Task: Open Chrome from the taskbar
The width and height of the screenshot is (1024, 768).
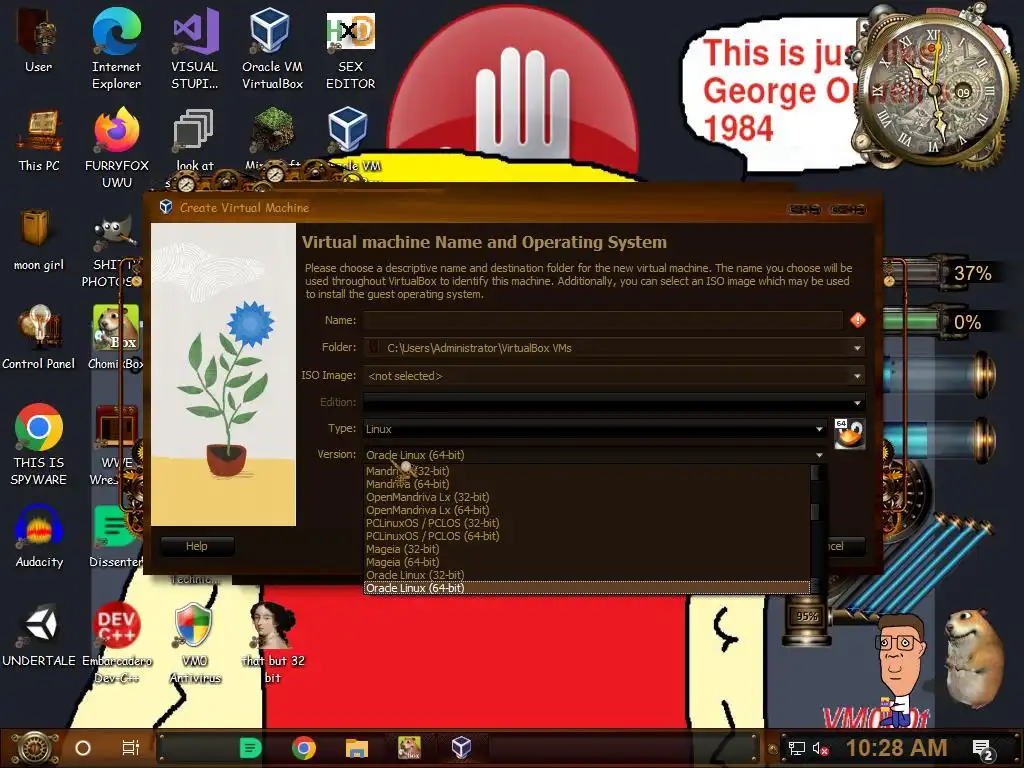Action: click(x=304, y=748)
